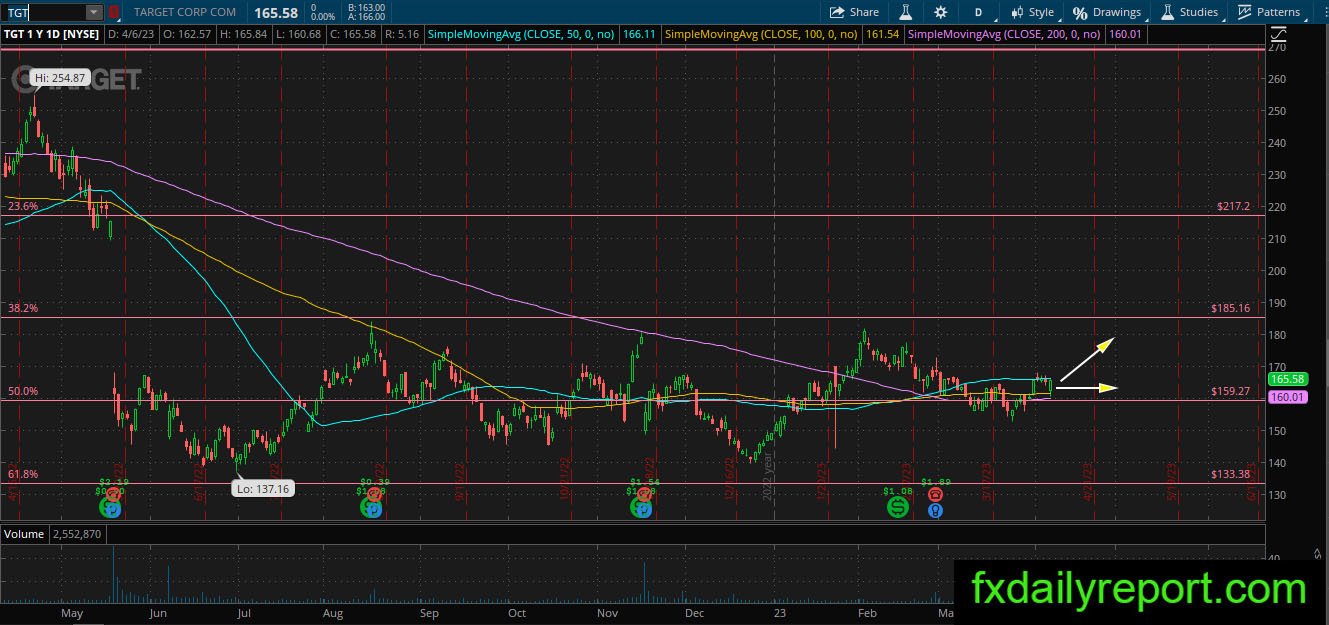
Task: Click the SimpleMovingAvg (CLOSE, 50, 0, no) label
Action: click(522, 34)
